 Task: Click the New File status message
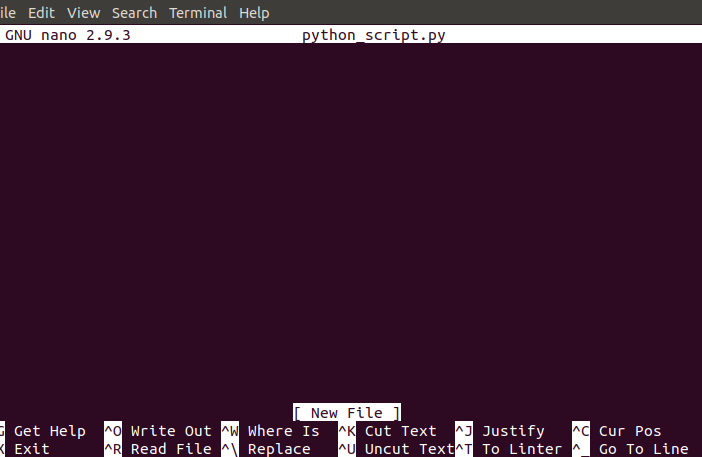(347, 412)
